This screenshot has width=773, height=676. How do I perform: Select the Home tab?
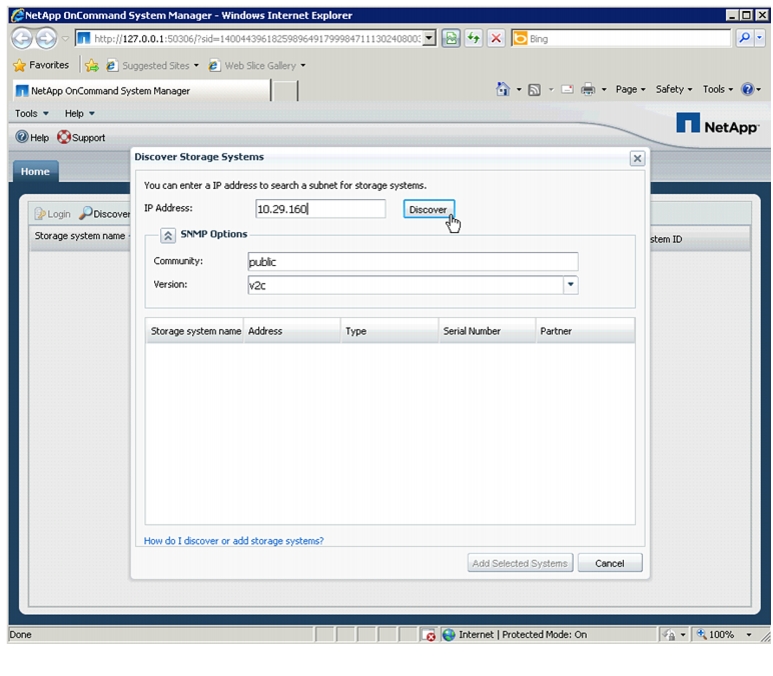[x=35, y=172]
